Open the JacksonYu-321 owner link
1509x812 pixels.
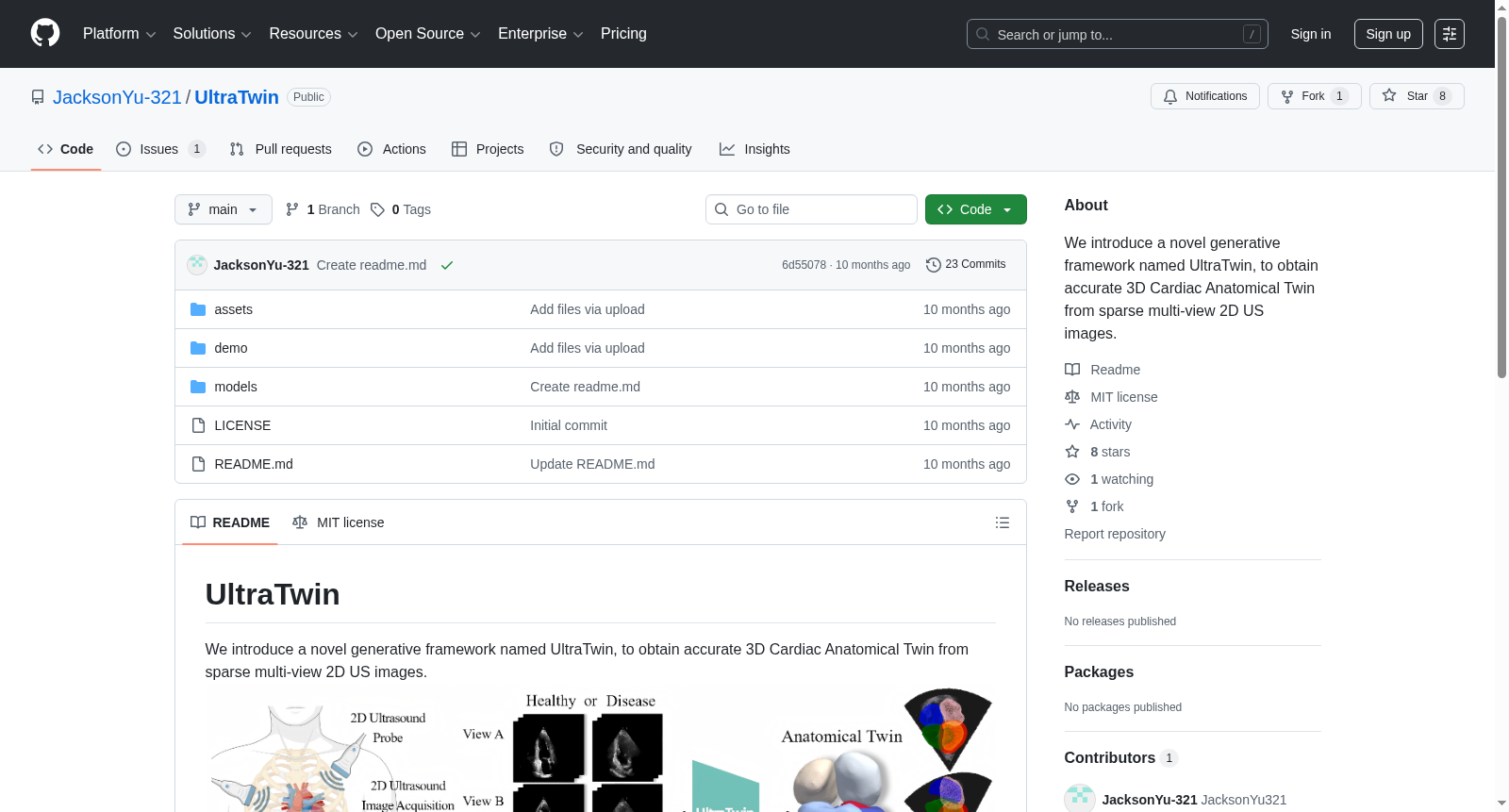(x=117, y=97)
